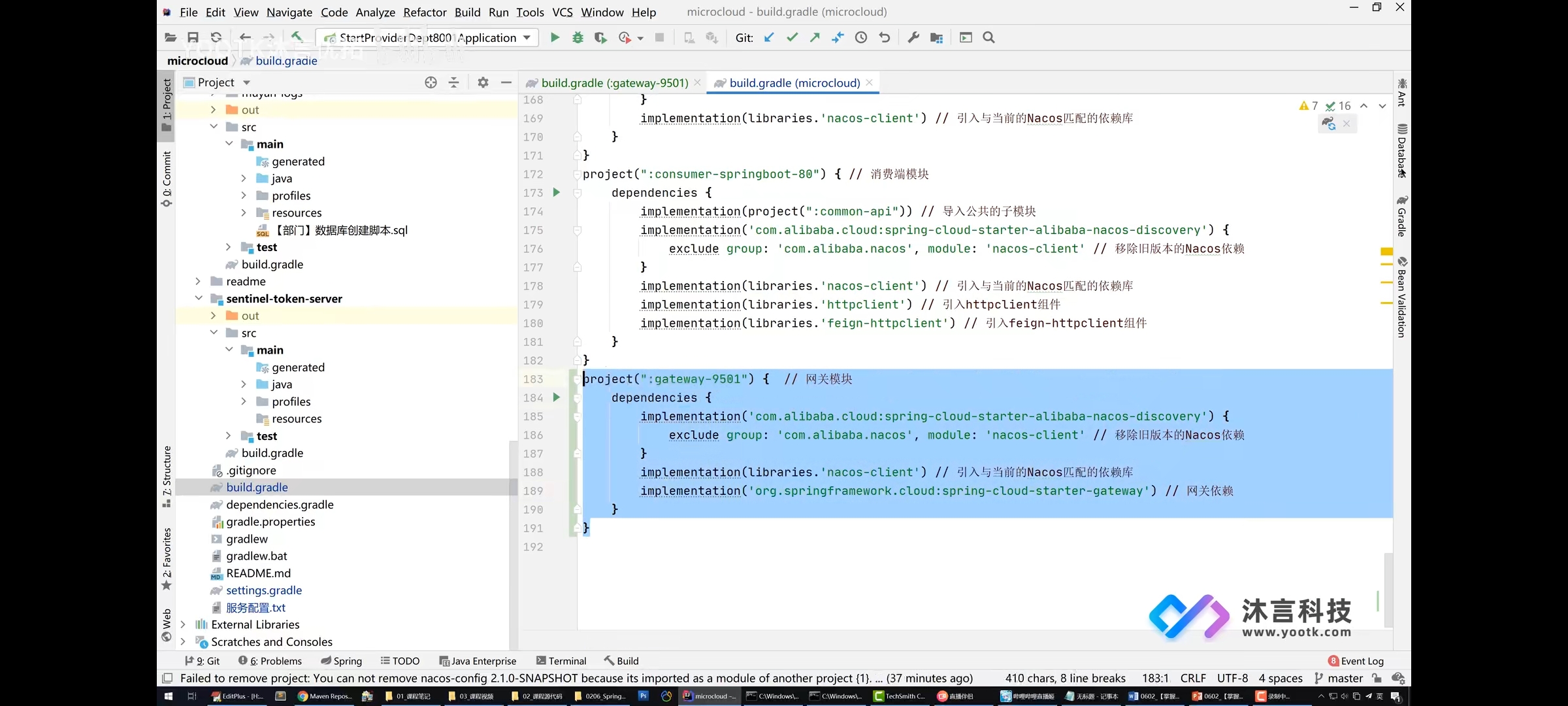Select dependencies.gradle in project tree
Viewport: 1568px width, 706px height.
click(x=280, y=505)
